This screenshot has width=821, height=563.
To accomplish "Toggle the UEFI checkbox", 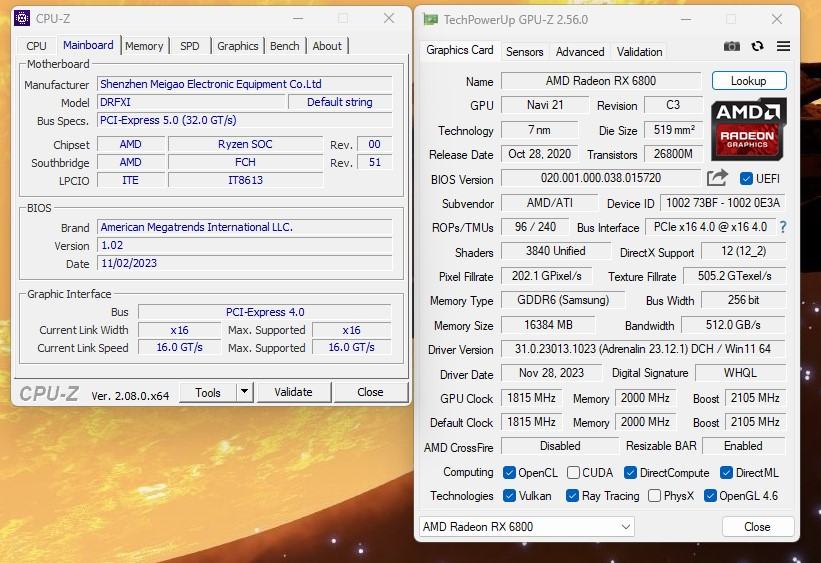I will (746, 179).
